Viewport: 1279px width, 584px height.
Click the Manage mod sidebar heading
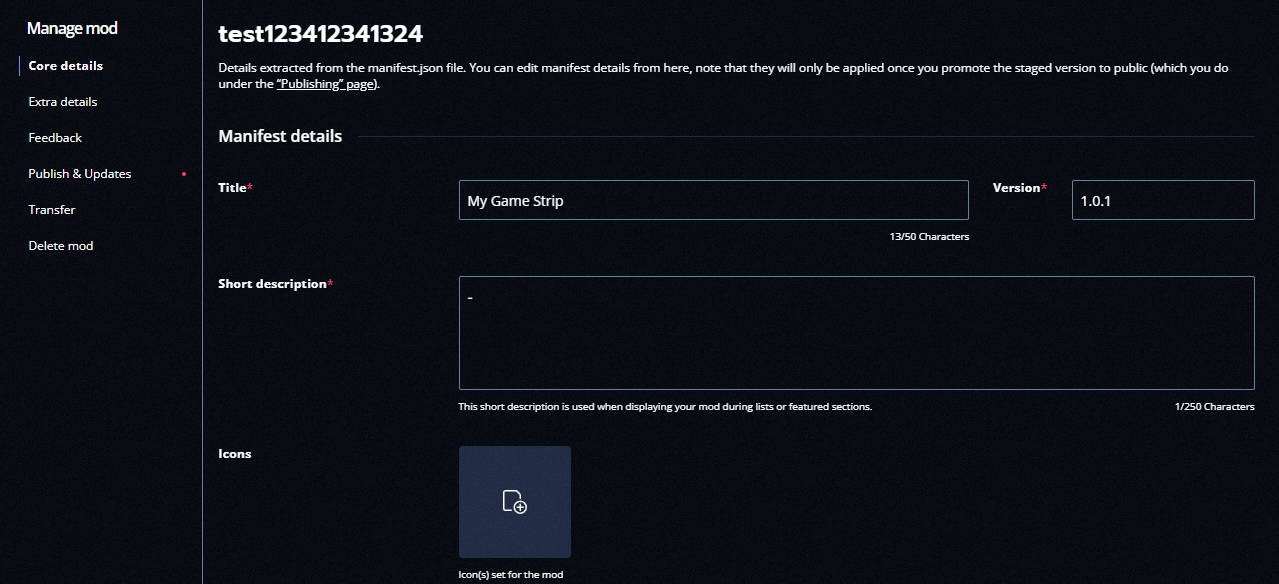tap(72, 28)
